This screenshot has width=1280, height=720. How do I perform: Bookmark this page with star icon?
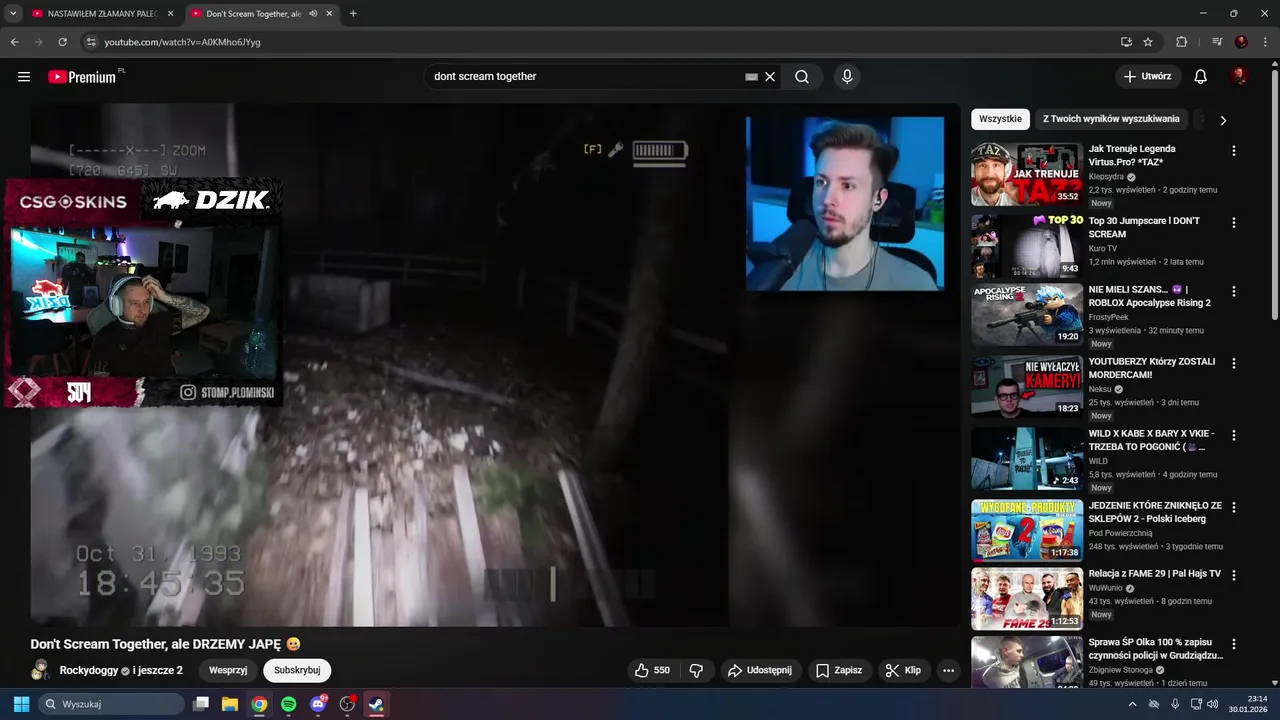(x=1148, y=42)
